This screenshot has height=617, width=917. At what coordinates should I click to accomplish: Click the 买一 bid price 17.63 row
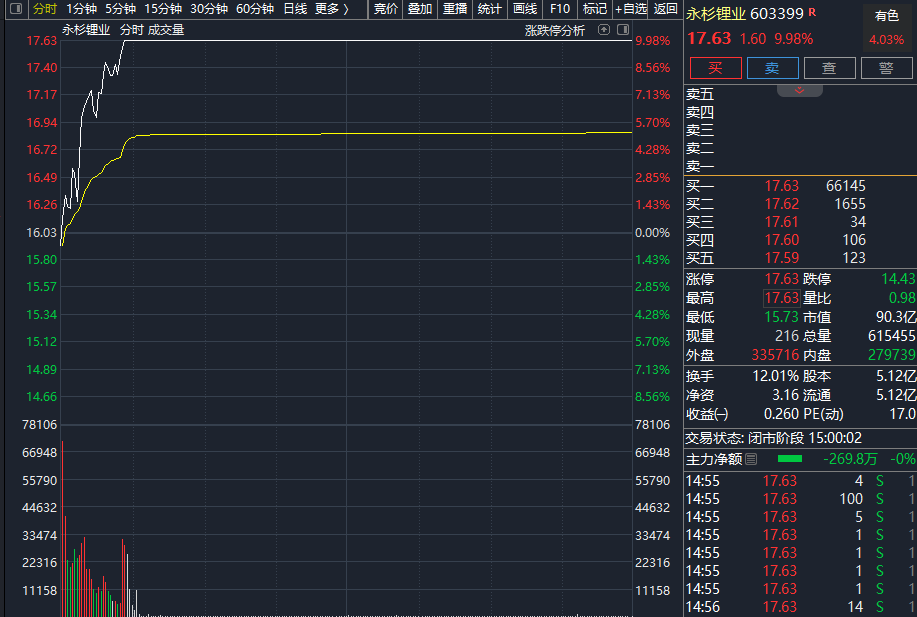click(x=781, y=186)
